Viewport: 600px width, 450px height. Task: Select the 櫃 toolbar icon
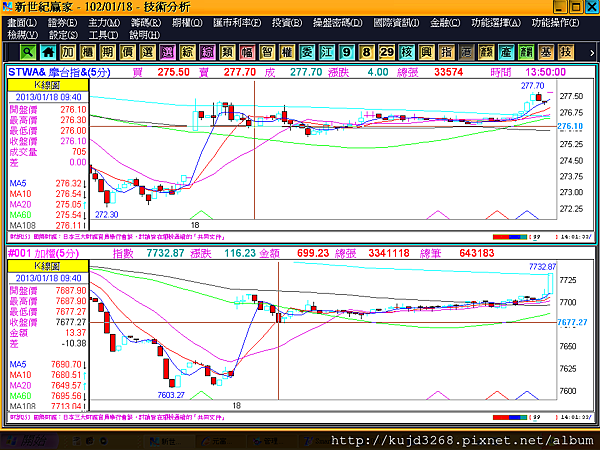click(x=88, y=52)
